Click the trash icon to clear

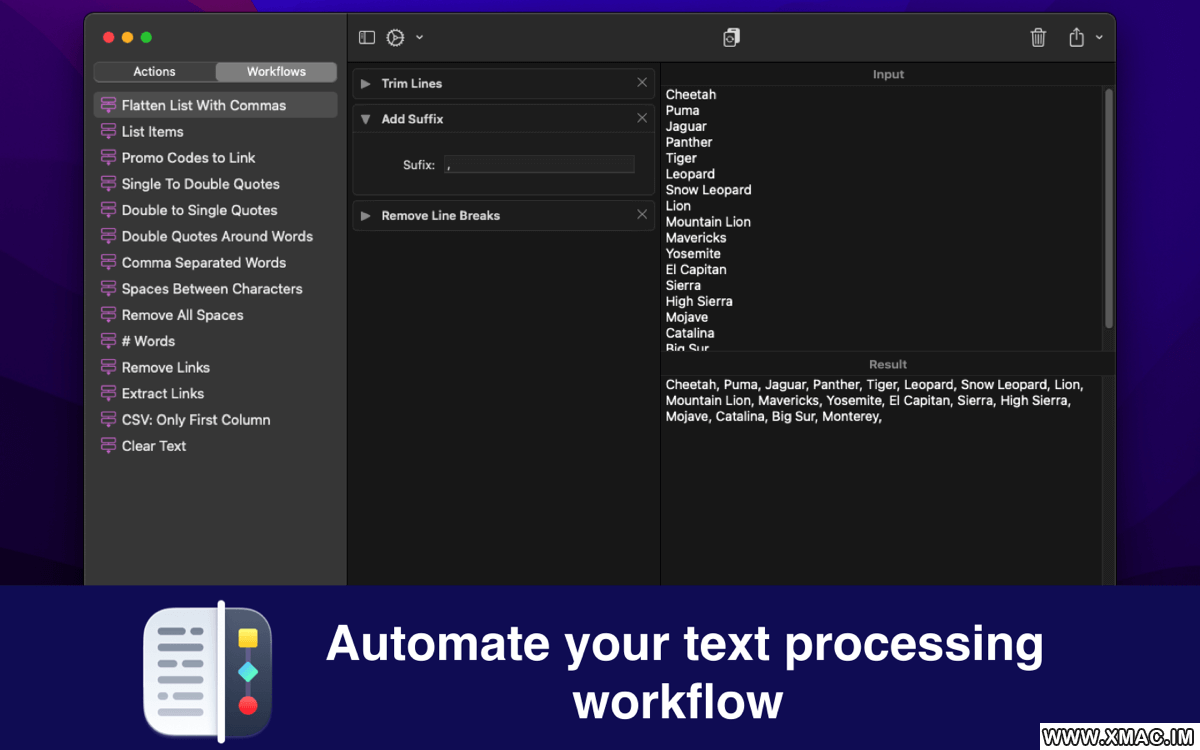click(1038, 38)
